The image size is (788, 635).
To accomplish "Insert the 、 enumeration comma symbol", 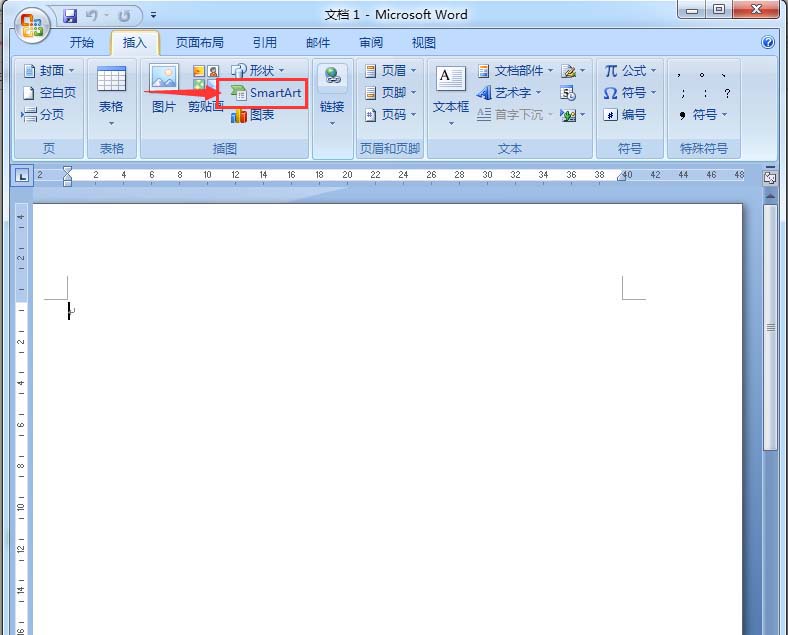I will (724, 75).
